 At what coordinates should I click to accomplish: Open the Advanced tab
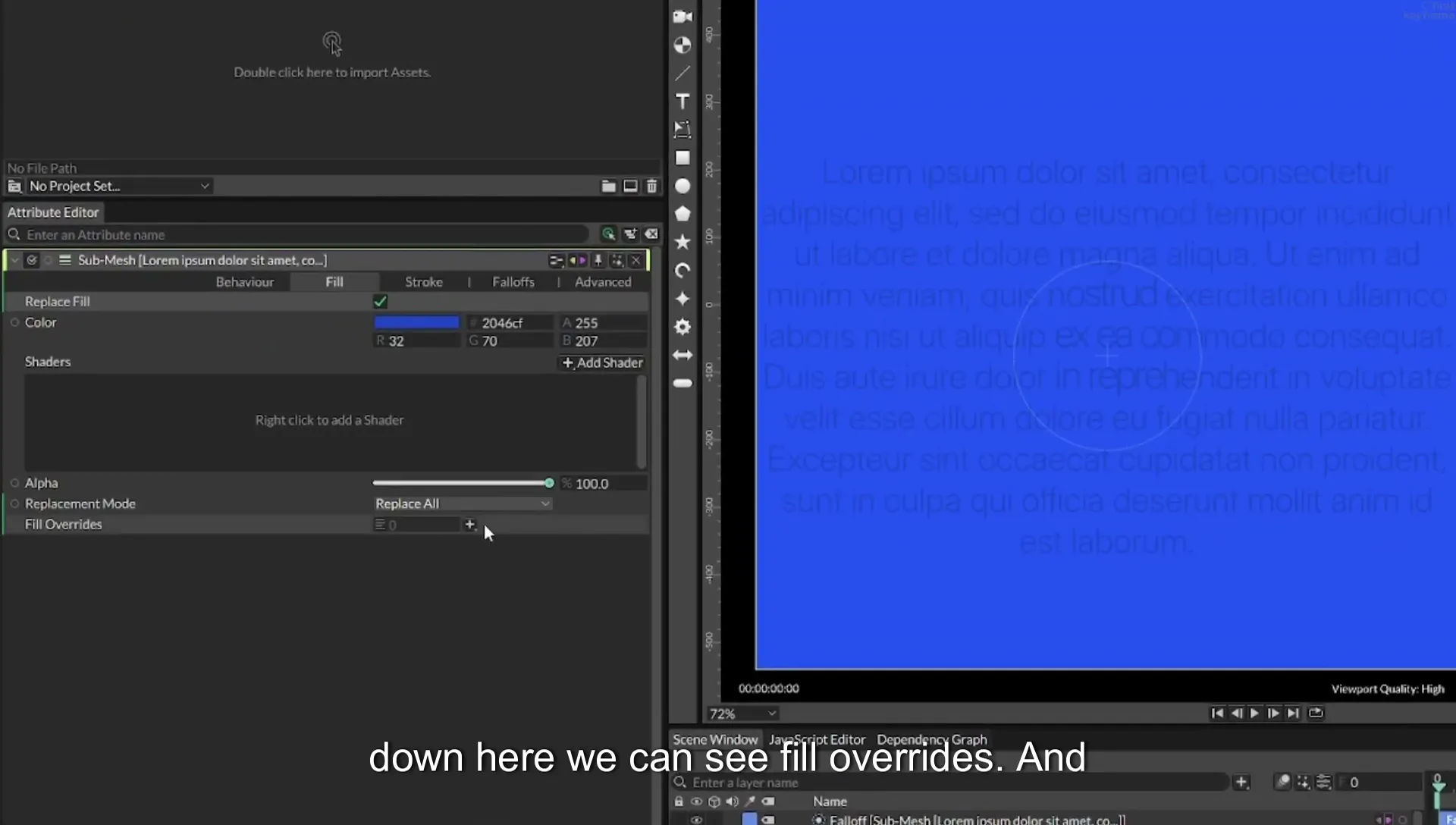click(x=603, y=282)
